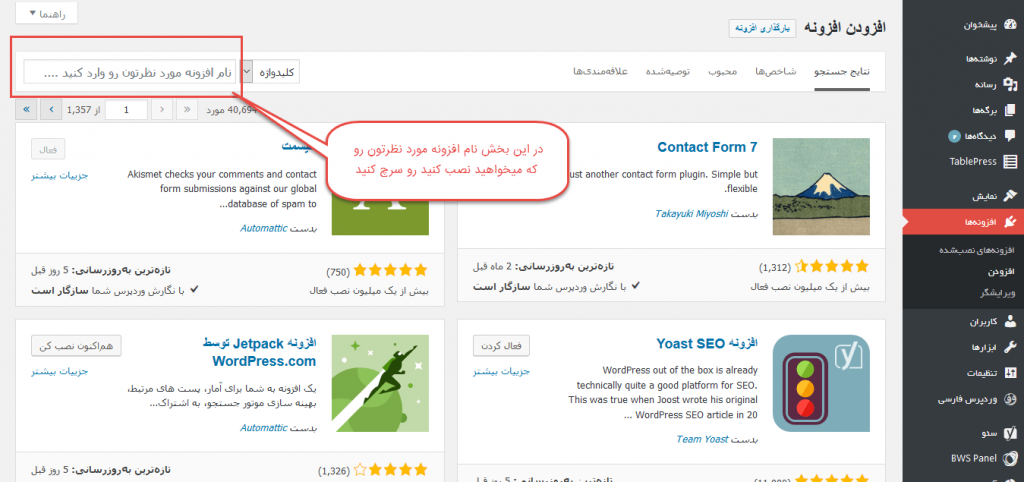This screenshot has width=1024, height=482.
Task: Click the plug icon beside افزونه‌ها
Action: [x=1010, y=222]
